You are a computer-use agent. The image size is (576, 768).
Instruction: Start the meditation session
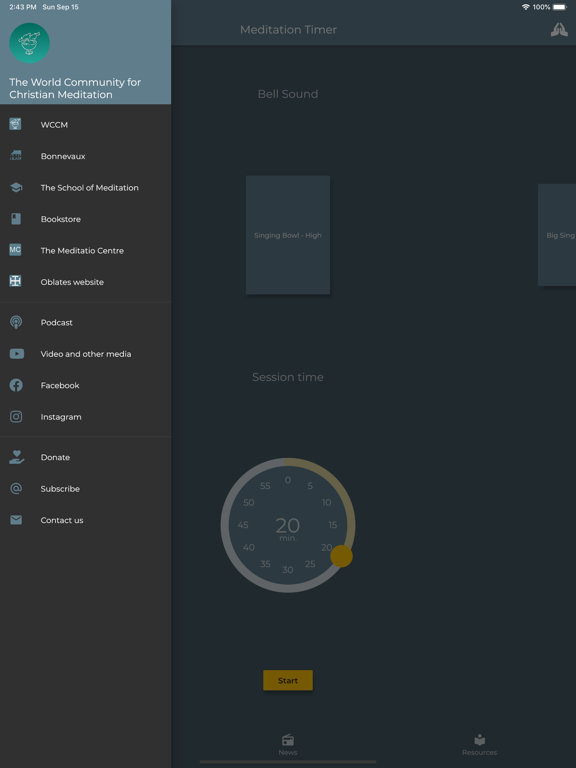(288, 680)
